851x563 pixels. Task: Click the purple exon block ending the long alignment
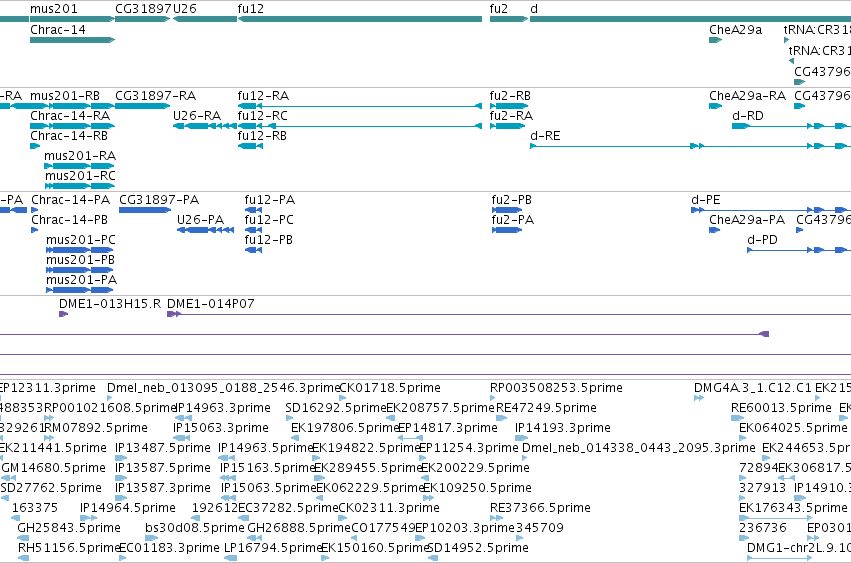pos(764,334)
